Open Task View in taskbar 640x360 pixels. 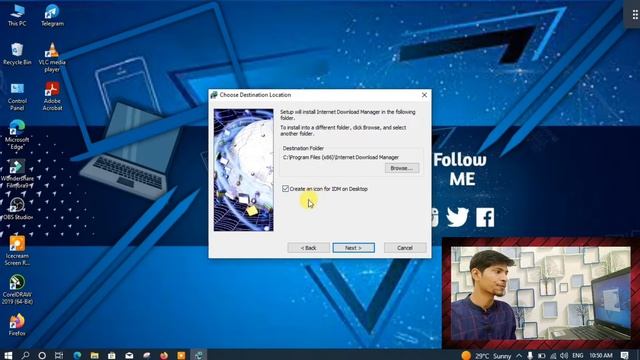59,355
